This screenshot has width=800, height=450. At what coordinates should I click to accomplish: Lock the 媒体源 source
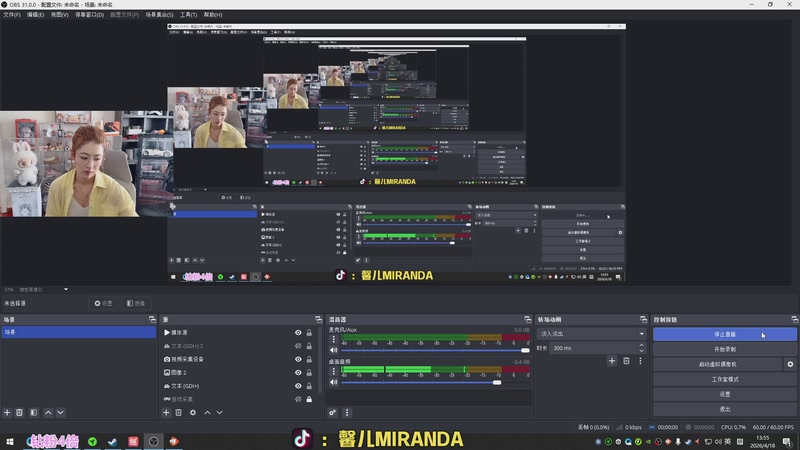309,333
